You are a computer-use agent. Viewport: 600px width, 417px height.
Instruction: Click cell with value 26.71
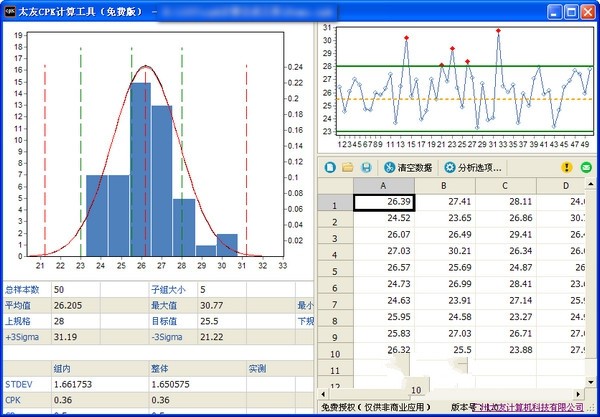pyautogui.click(x=505, y=334)
